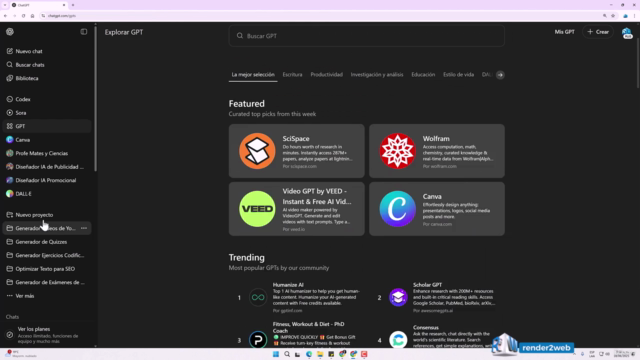Open Consensus trending GPT
The height and width of the screenshot is (360, 640).
(x=438, y=336)
